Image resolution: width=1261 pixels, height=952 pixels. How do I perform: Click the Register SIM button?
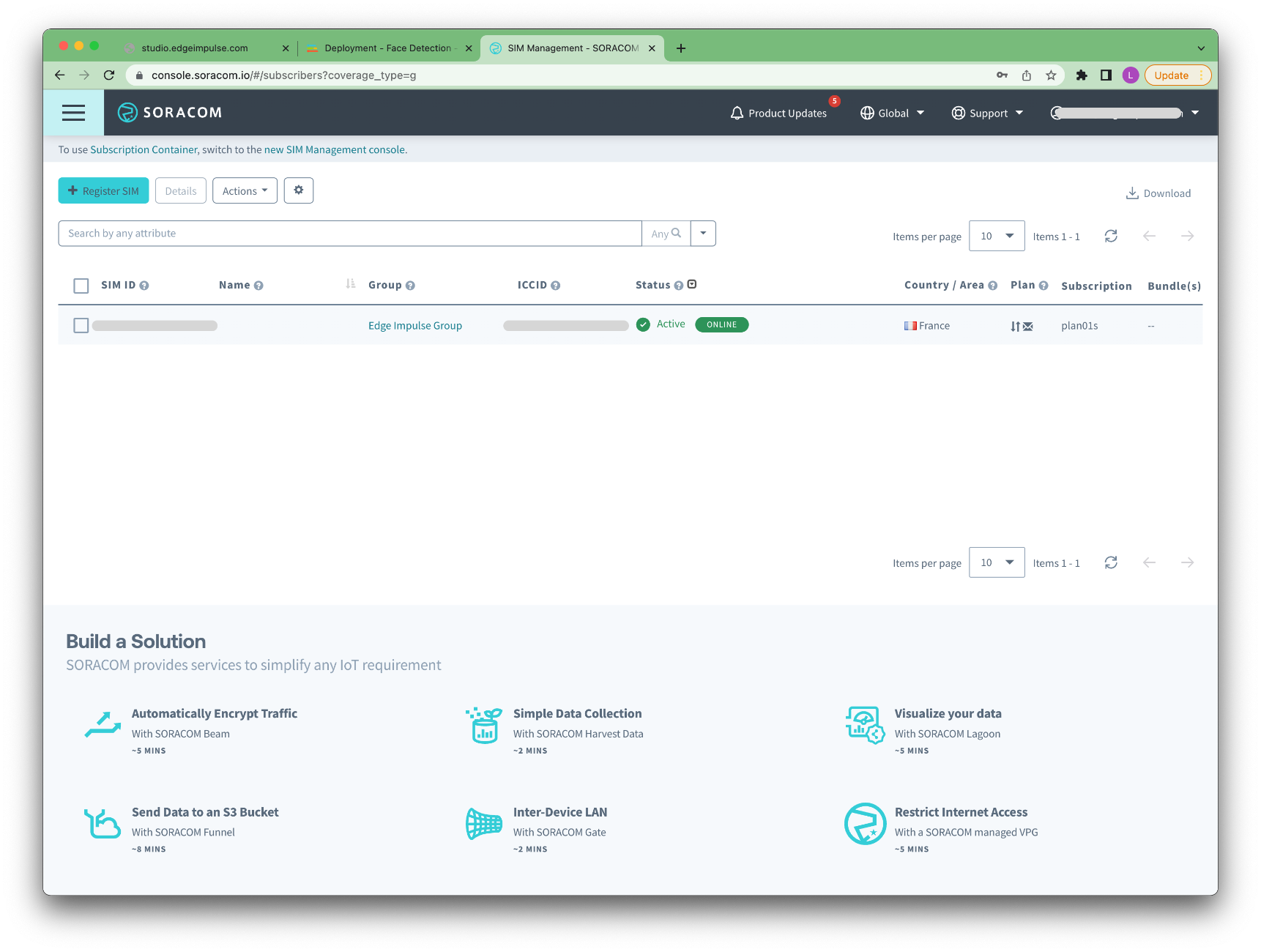click(x=103, y=190)
